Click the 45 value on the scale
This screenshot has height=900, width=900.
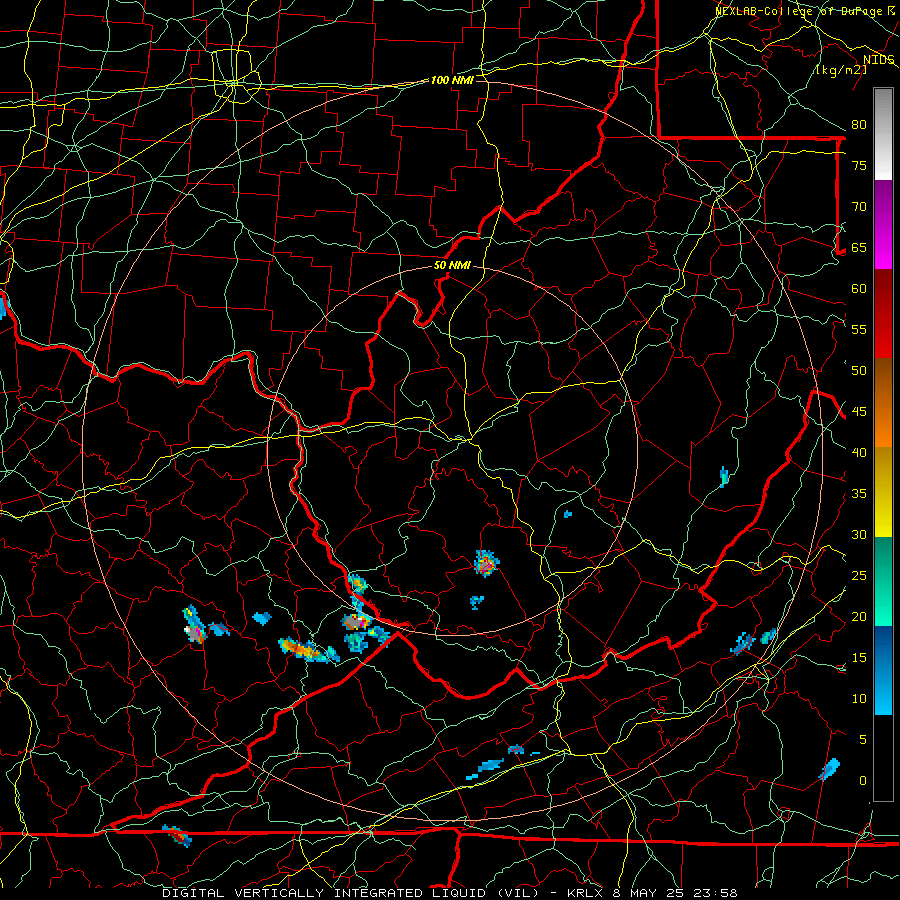click(859, 412)
